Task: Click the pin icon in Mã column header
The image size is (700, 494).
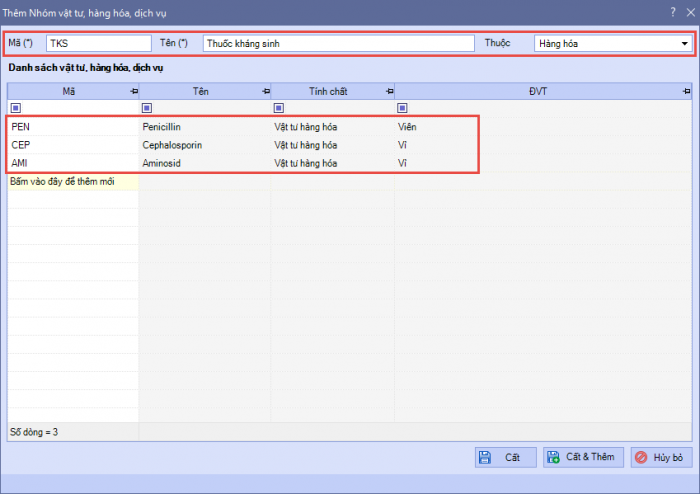Action: (134, 91)
